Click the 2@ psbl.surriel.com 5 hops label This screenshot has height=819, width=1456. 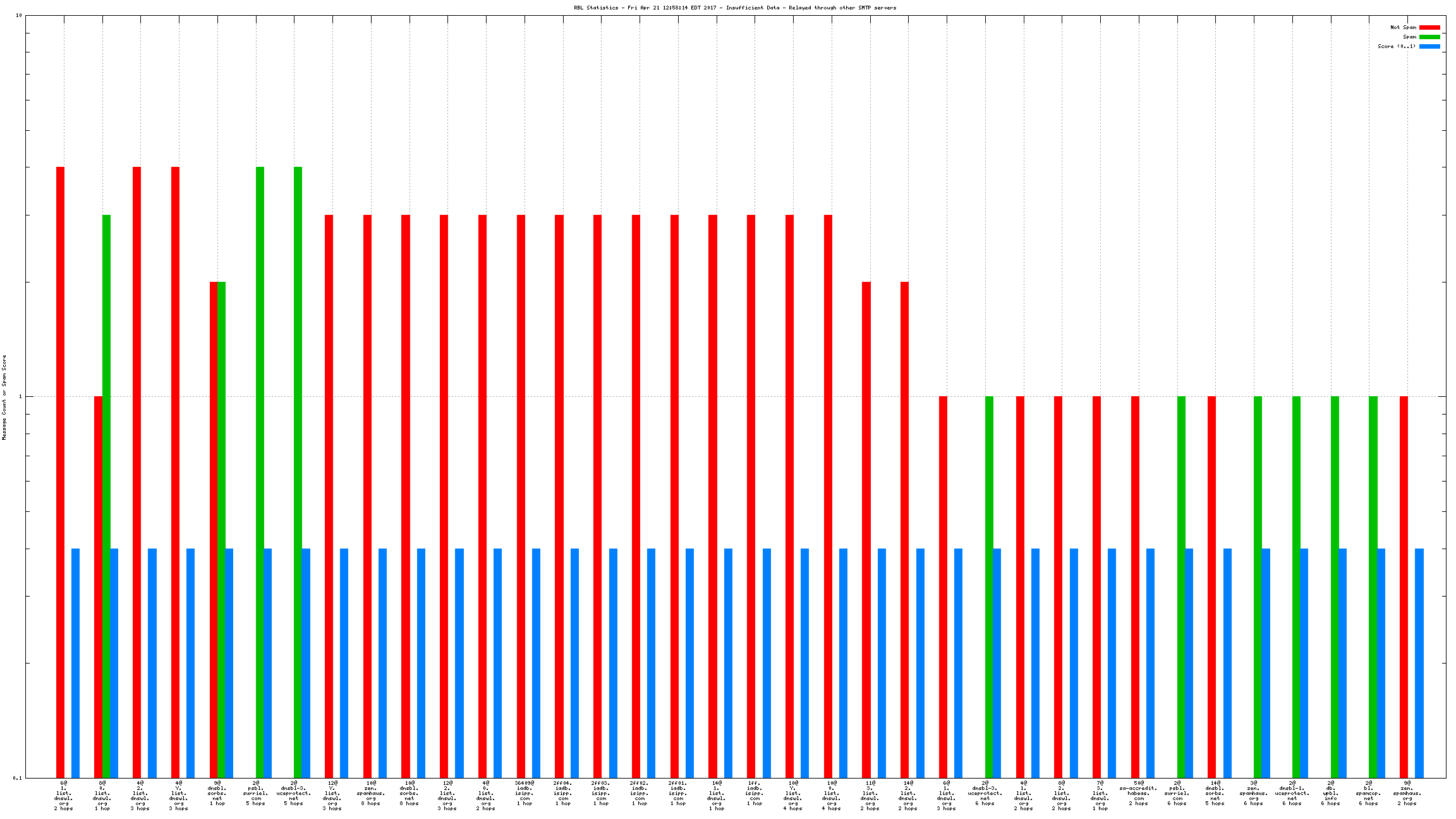tap(256, 793)
